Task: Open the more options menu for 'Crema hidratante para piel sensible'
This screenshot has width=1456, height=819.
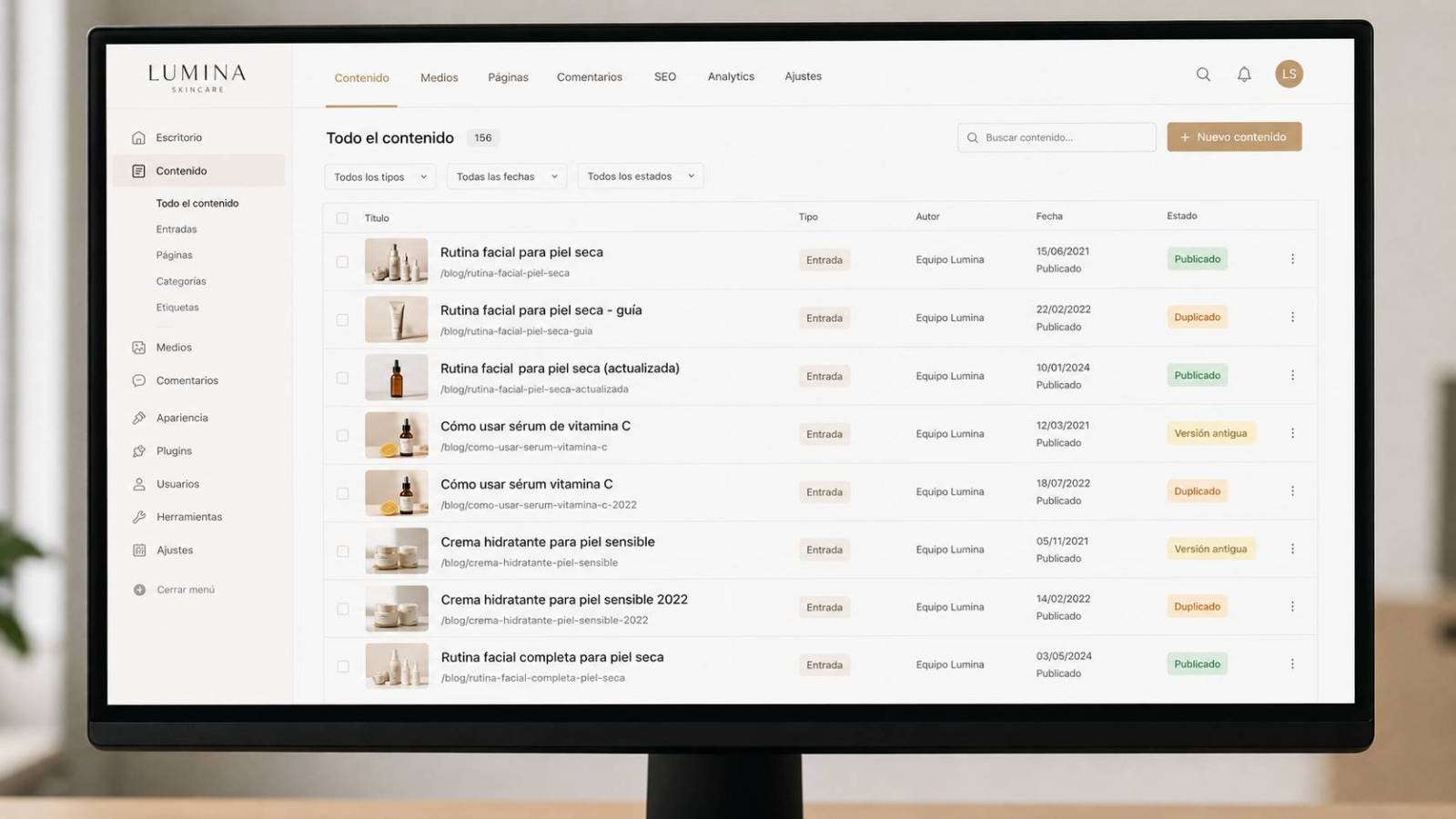Action: point(1292,549)
